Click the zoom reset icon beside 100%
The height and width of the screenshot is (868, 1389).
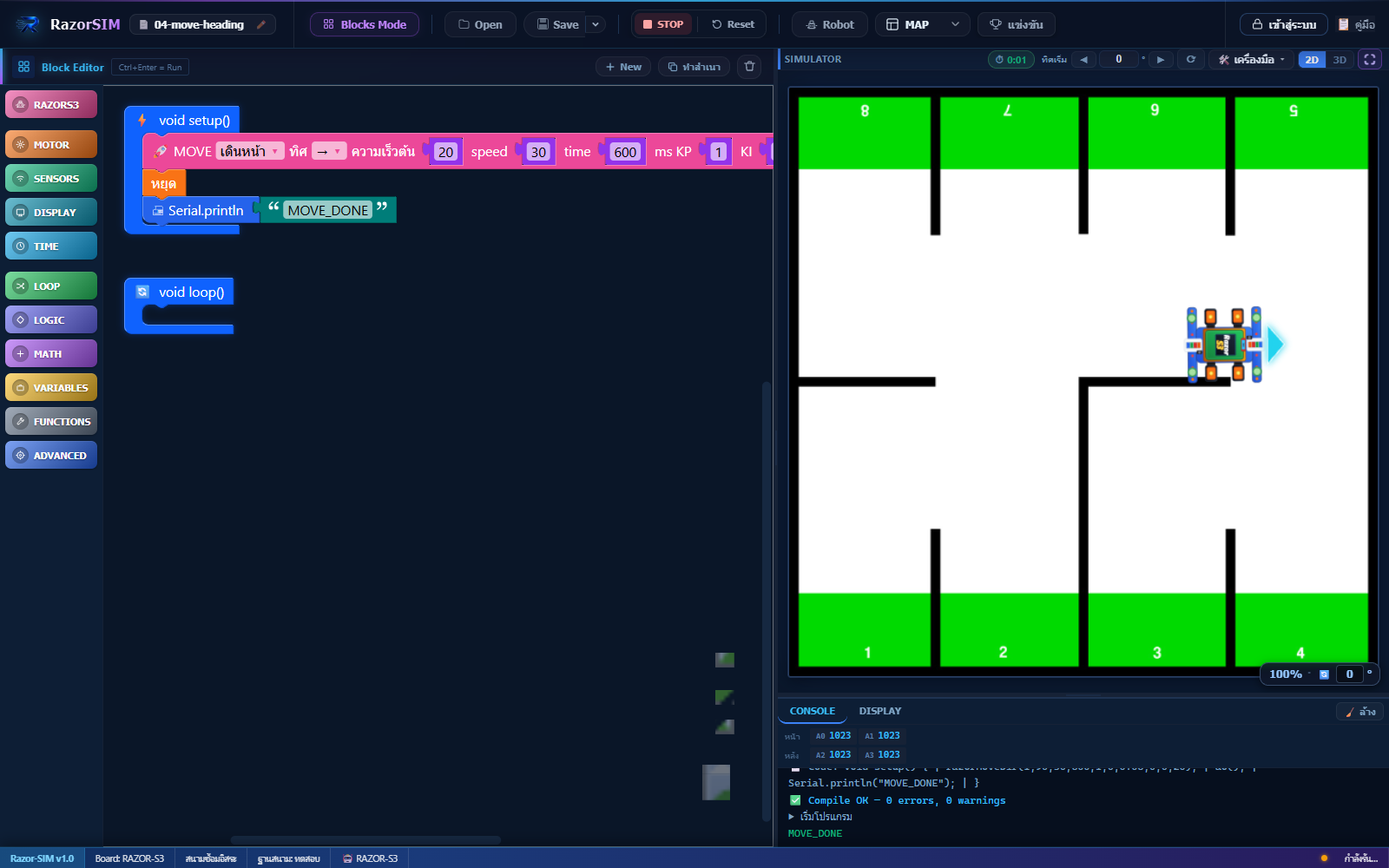pyautogui.click(x=1324, y=674)
